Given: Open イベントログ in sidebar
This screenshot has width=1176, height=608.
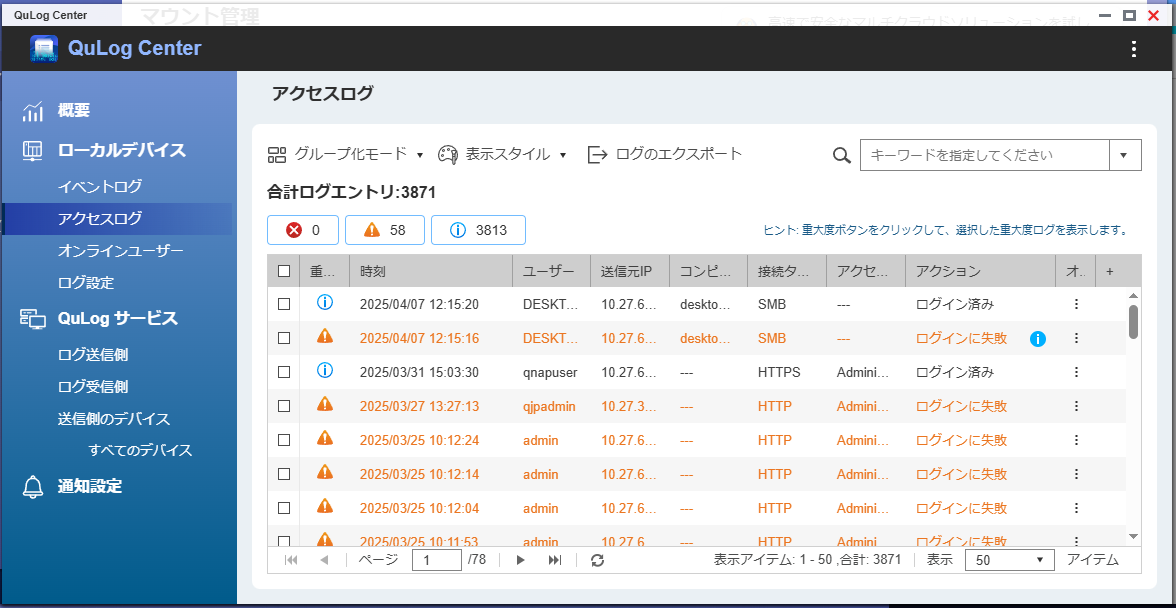Looking at the screenshot, I should pos(100,187).
